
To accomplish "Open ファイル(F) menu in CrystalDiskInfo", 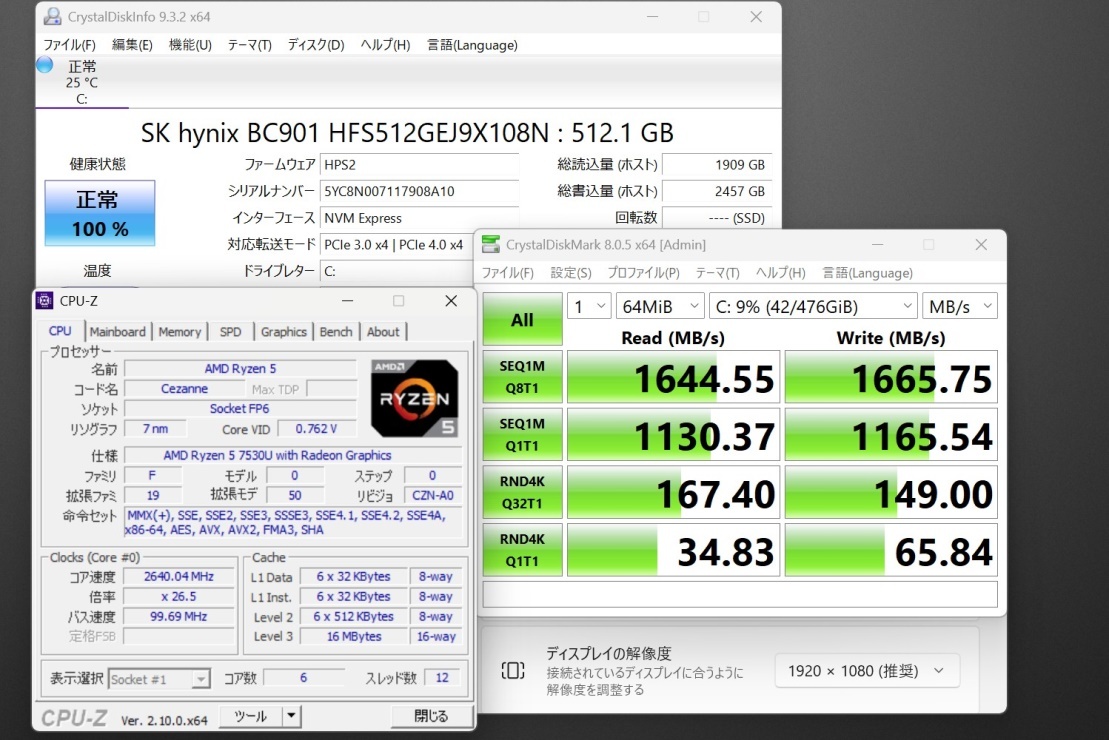I will pyautogui.click(x=69, y=45).
